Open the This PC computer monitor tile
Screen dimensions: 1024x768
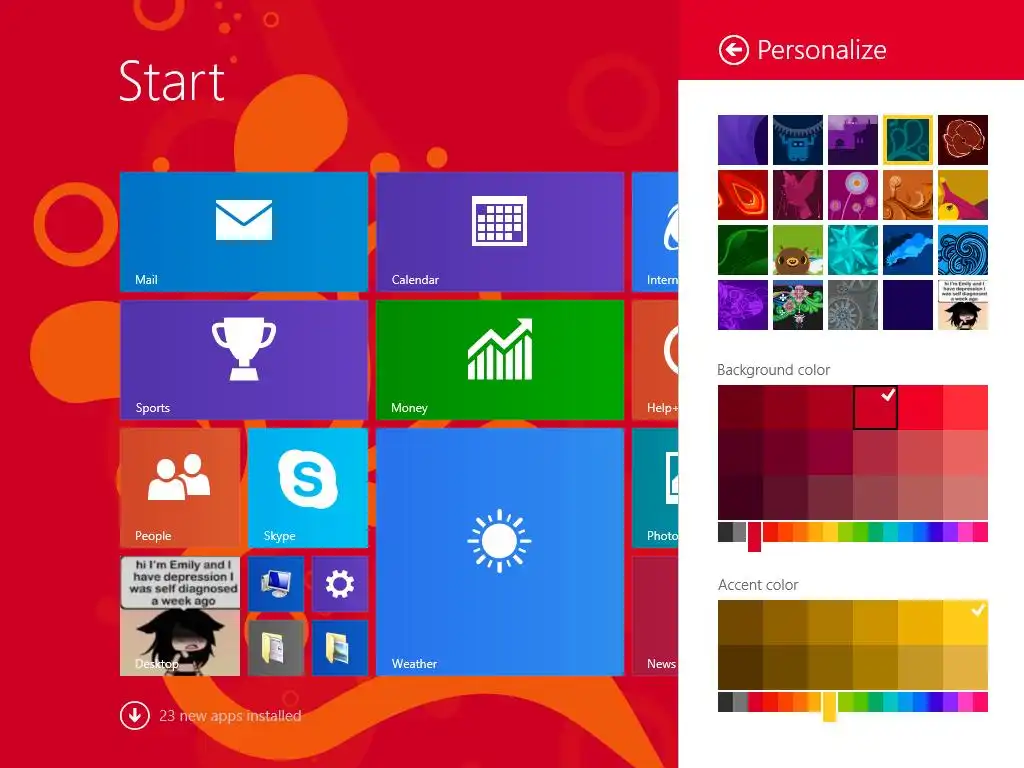point(276,583)
